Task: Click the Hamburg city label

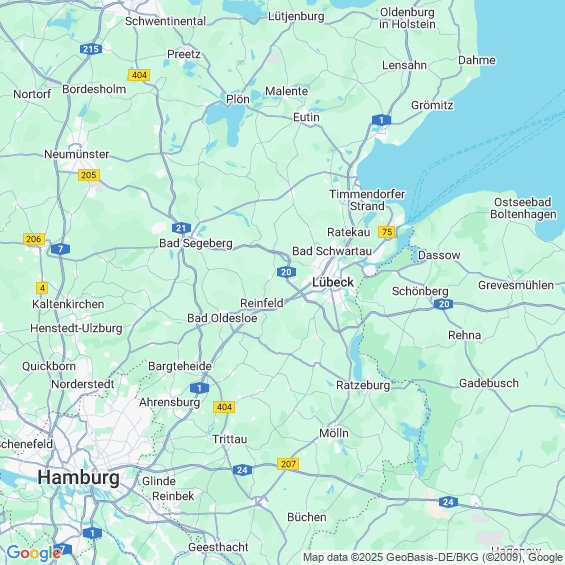Action: (79, 478)
